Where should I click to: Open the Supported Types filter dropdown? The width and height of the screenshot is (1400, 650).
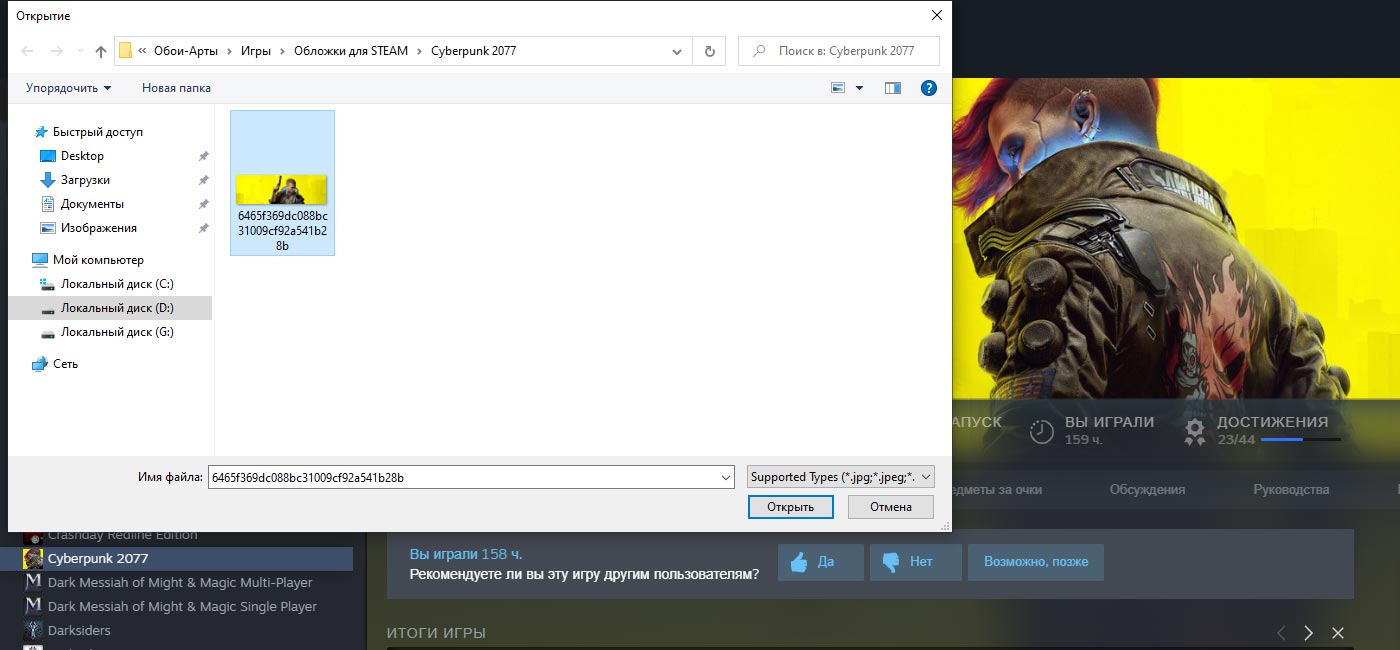840,477
